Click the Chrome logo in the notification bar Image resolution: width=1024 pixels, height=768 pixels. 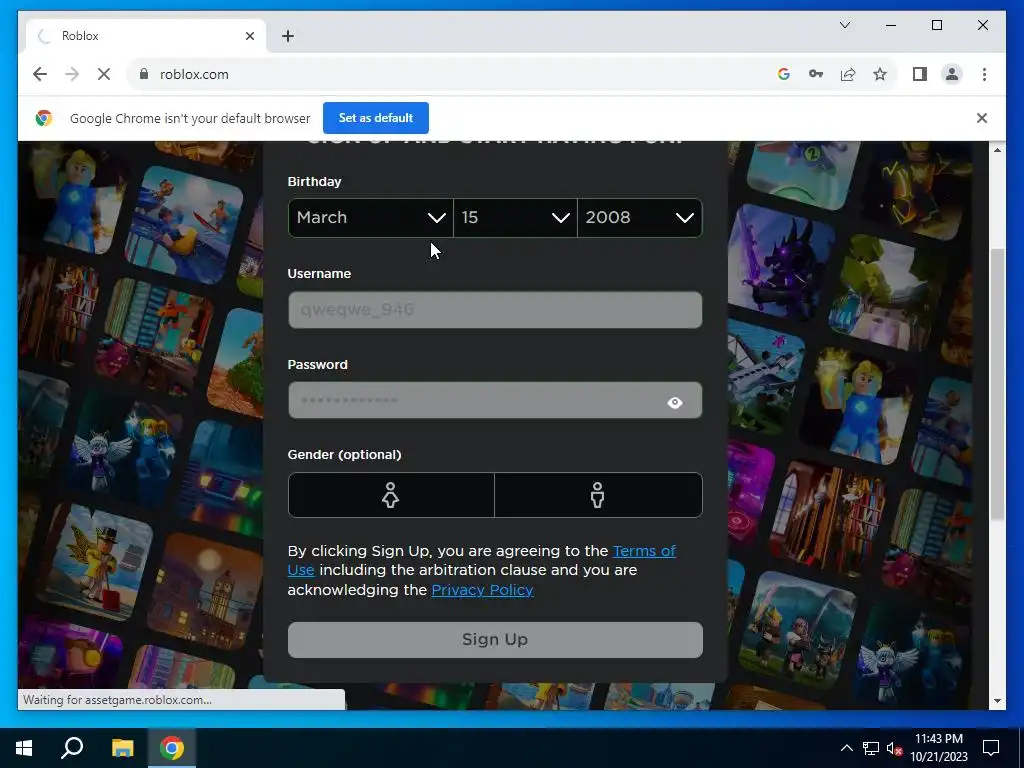pyautogui.click(x=44, y=118)
